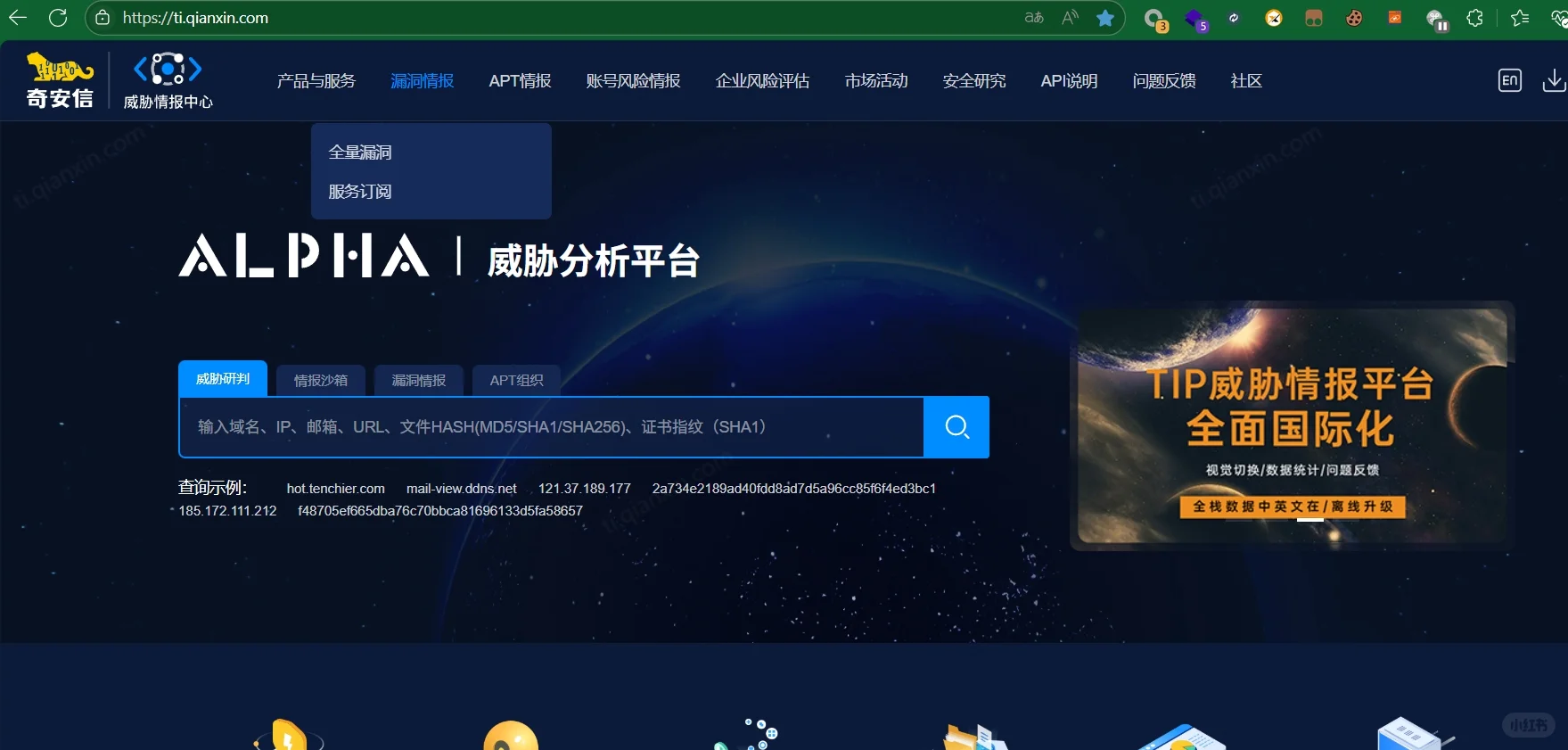Click example hash starting with f48705ef665
The width and height of the screenshot is (1568, 750).
(x=440, y=511)
